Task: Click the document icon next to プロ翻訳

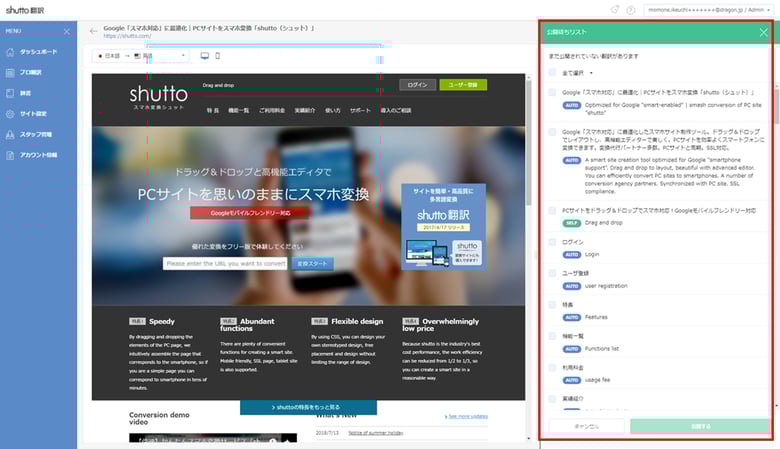Action: point(10,73)
